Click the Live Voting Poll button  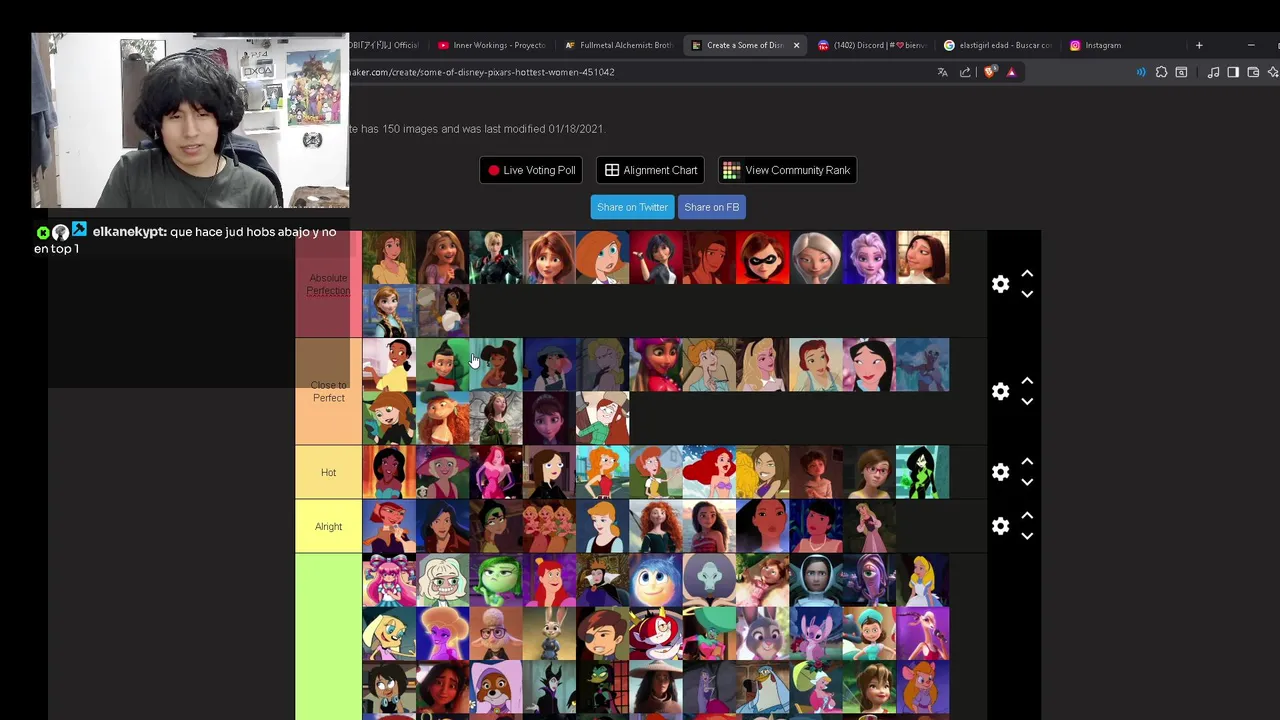531,170
